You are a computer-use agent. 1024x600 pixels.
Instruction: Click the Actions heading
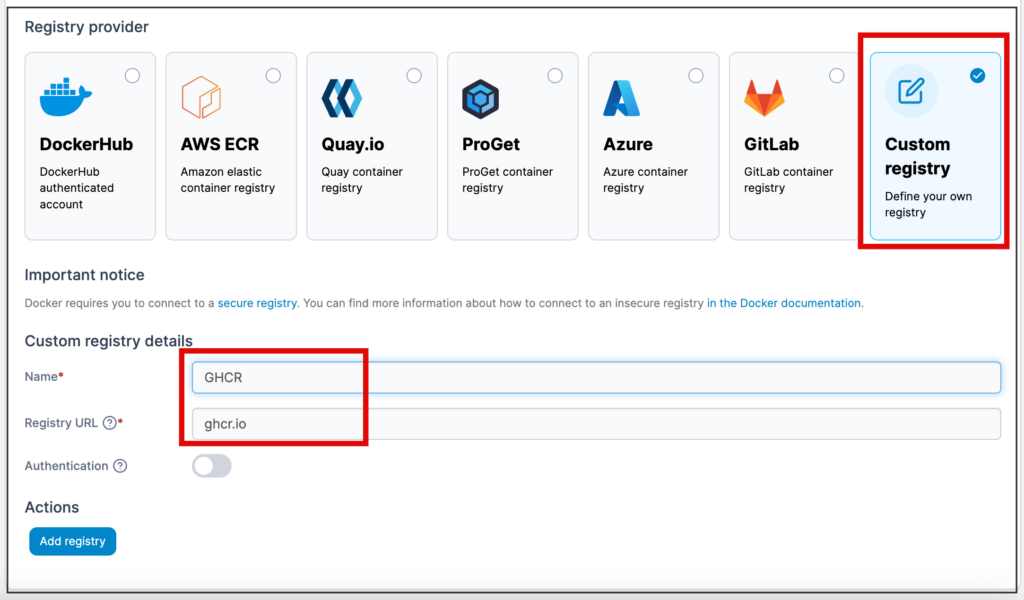coord(52,507)
